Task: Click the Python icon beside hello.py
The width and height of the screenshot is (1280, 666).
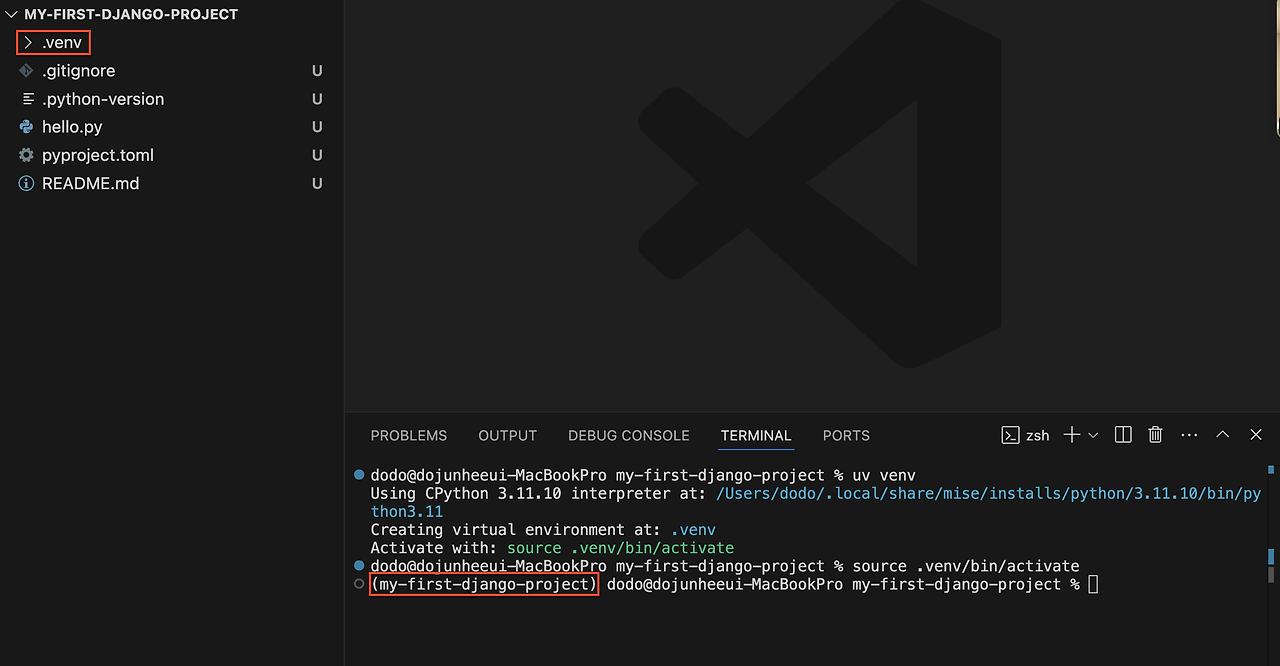Action: point(27,127)
